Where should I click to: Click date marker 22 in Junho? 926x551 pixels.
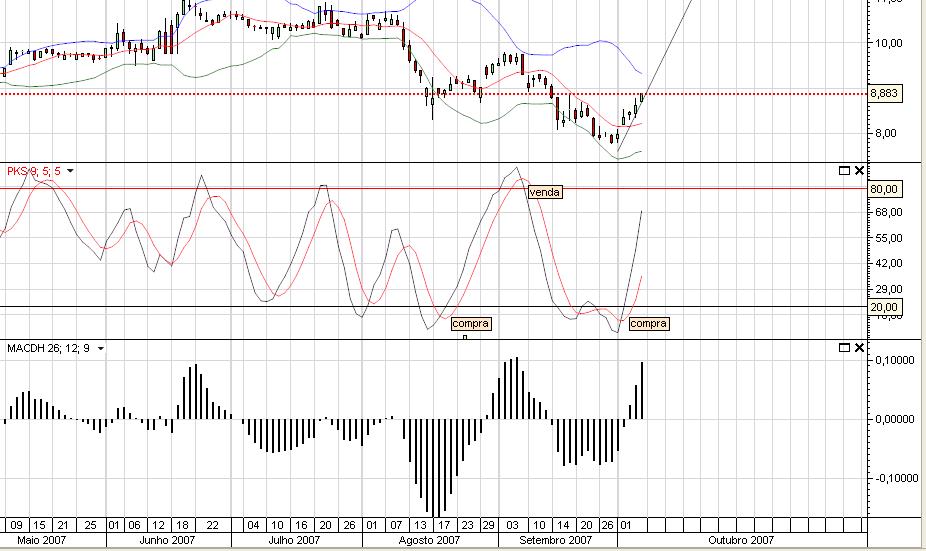[x=212, y=525]
